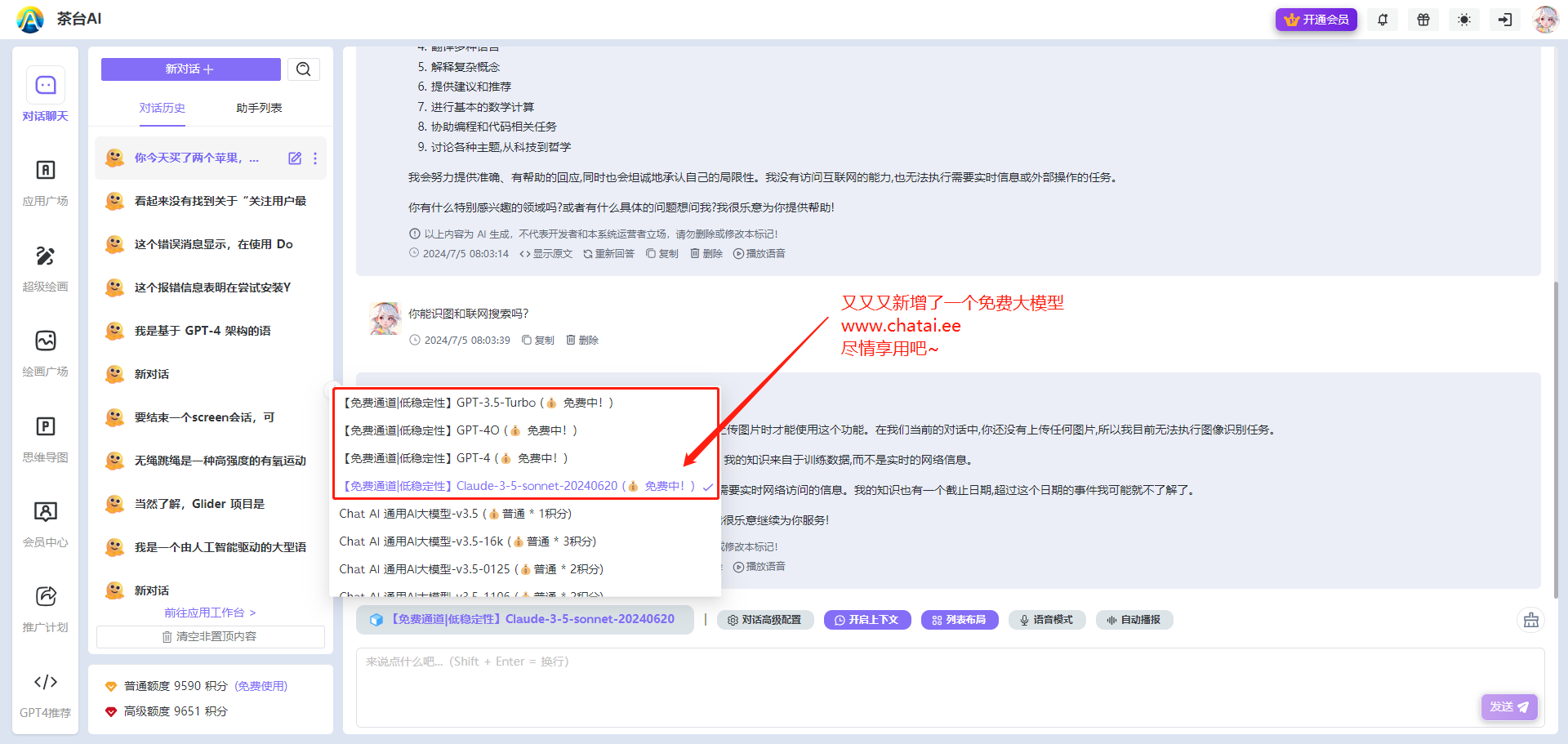The width and height of the screenshot is (1568, 744).
Task: Open 应用广场 in the sidebar
Action: tap(46, 183)
